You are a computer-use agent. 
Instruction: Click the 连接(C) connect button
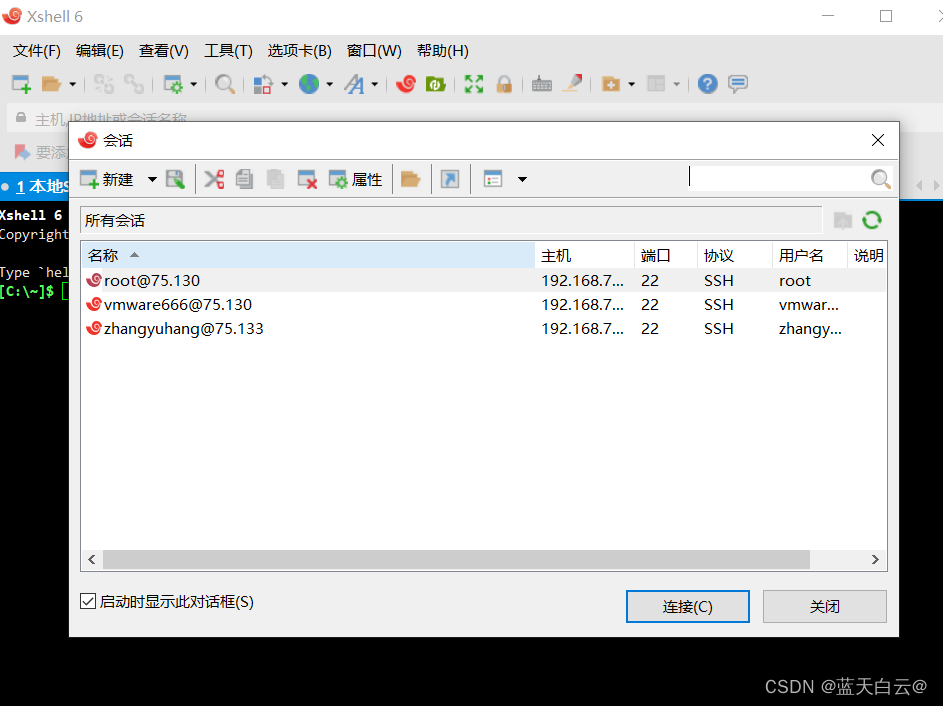click(687, 606)
